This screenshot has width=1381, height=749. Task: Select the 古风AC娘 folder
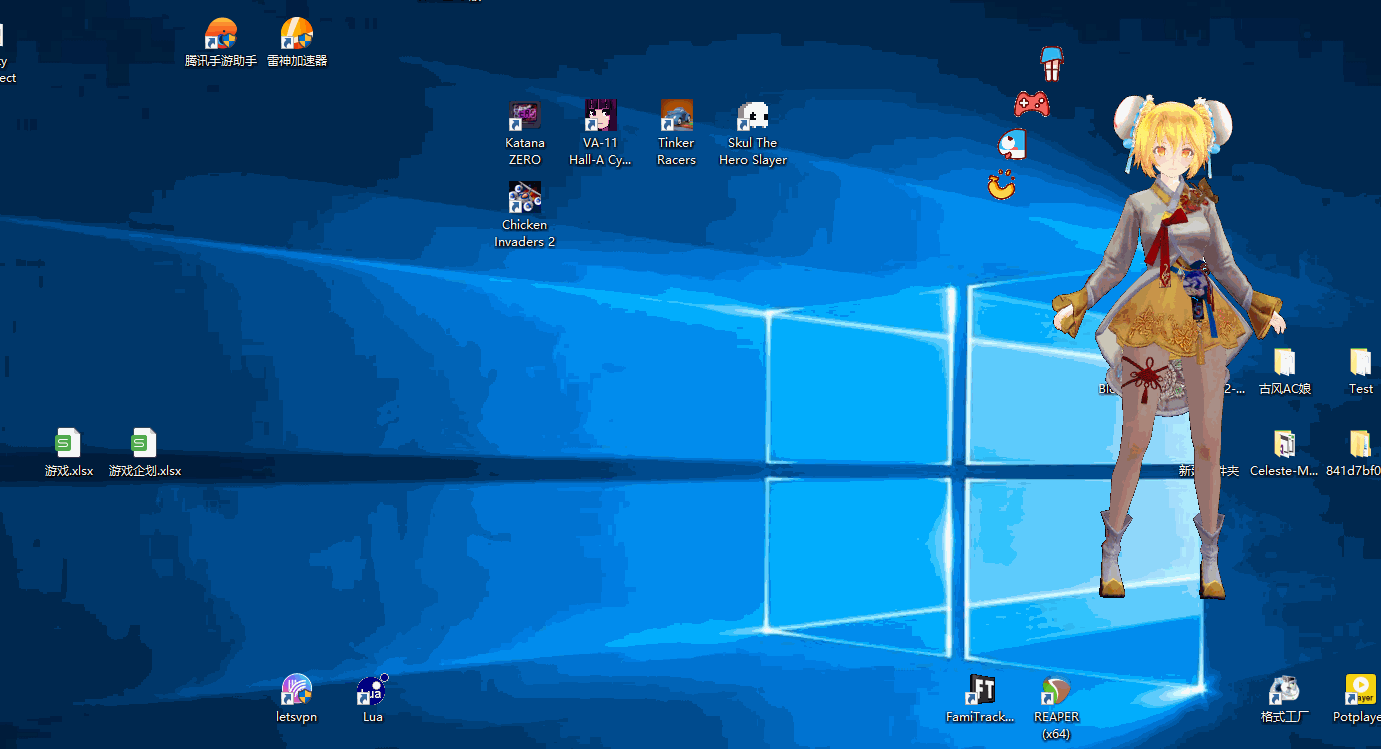[1285, 371]
